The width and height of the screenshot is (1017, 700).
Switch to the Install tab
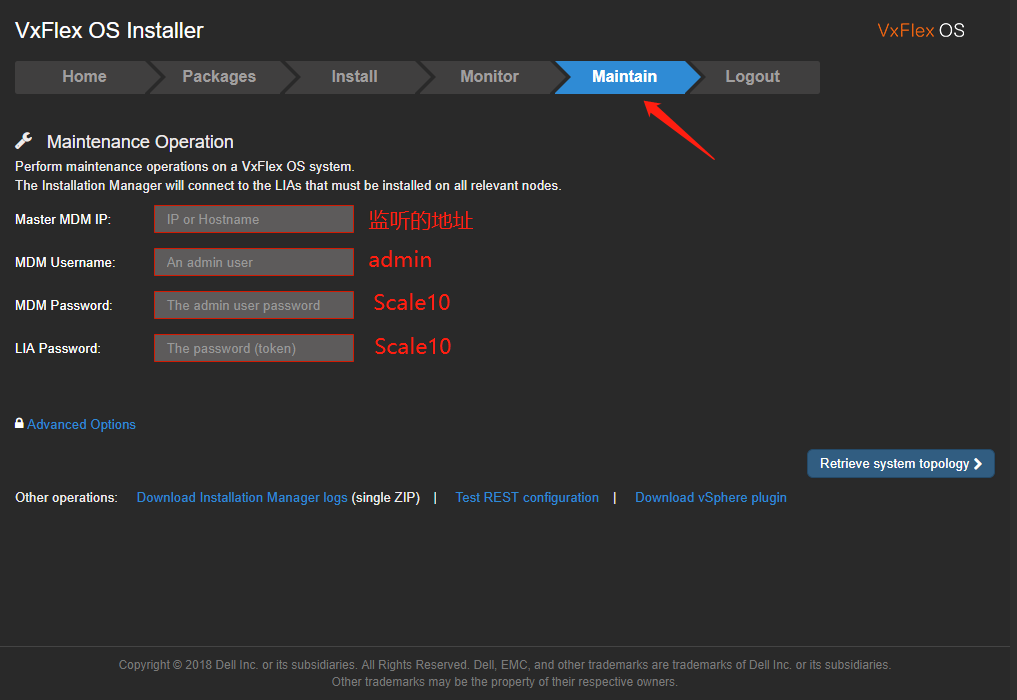click(354, 77)
